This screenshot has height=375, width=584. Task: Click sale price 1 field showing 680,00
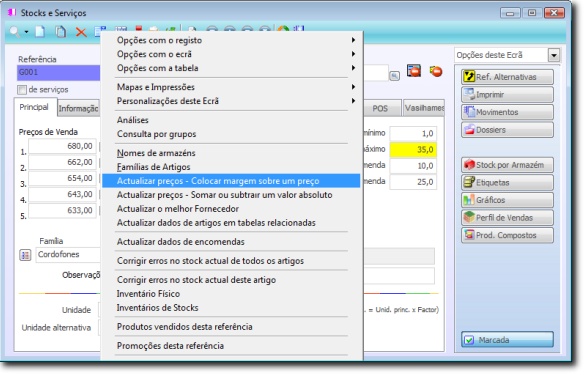pos(63,146)
